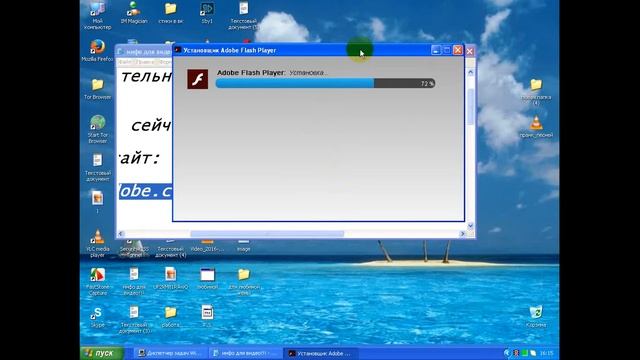This screenshot has height=360, width=640.
Task: Click the Flash installer title bar icon
Action: (x=178, y=50)
